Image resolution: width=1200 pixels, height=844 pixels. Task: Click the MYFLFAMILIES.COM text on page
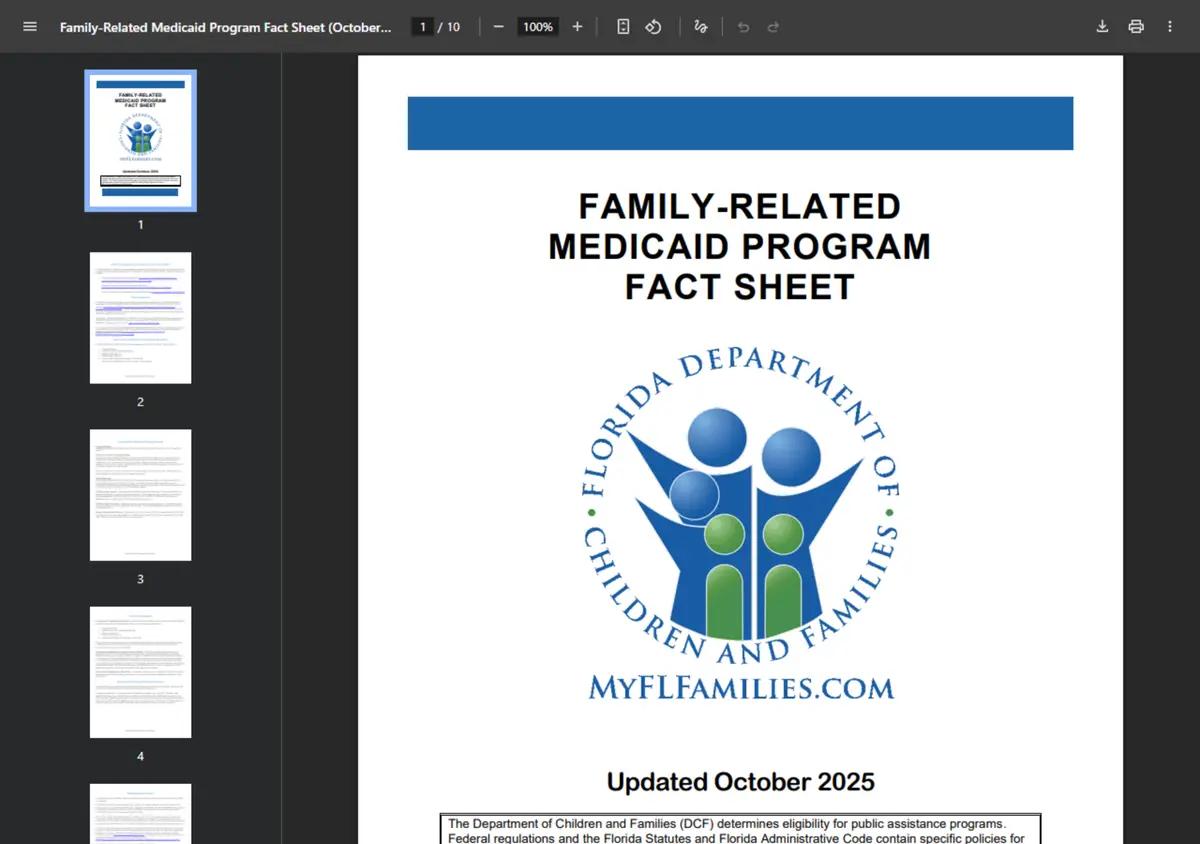tap(741, 687)
